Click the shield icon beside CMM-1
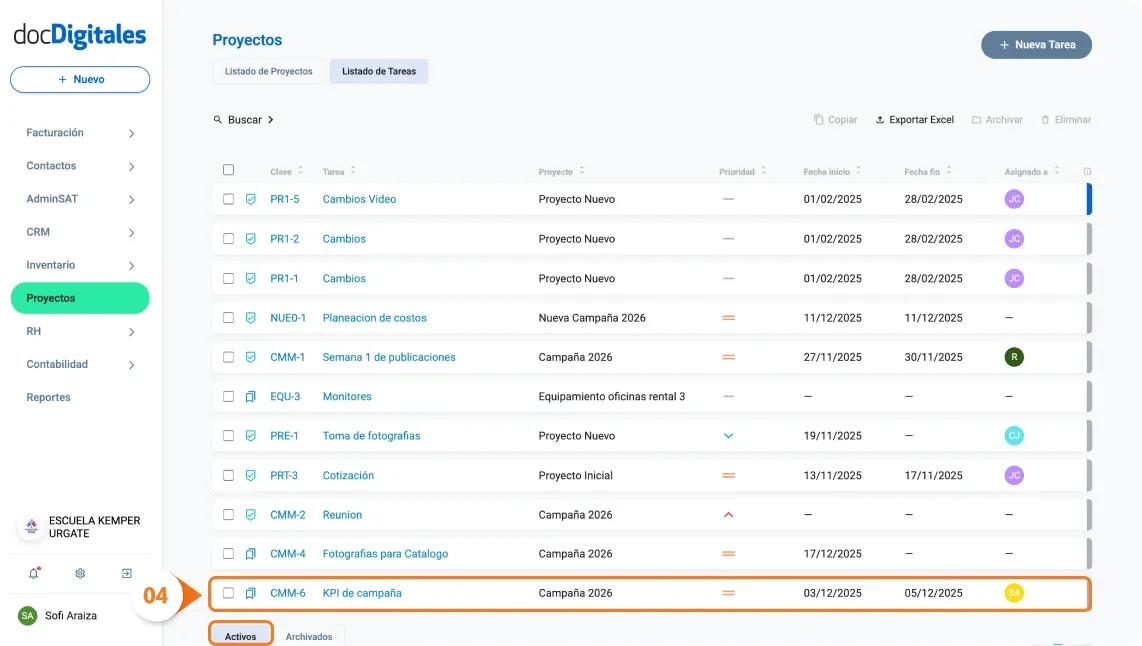This screenshot has width=1142, height=646. [249, 356]
